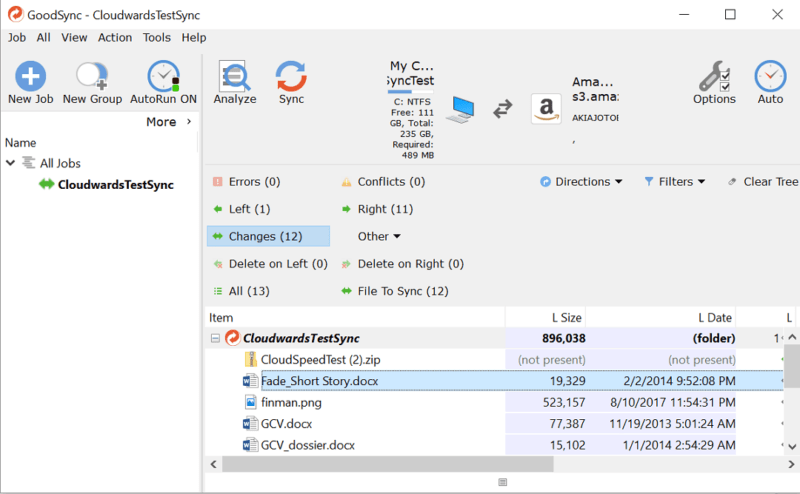Filter by Right (11)
800x494 pixels.
(x=378, y=209)
